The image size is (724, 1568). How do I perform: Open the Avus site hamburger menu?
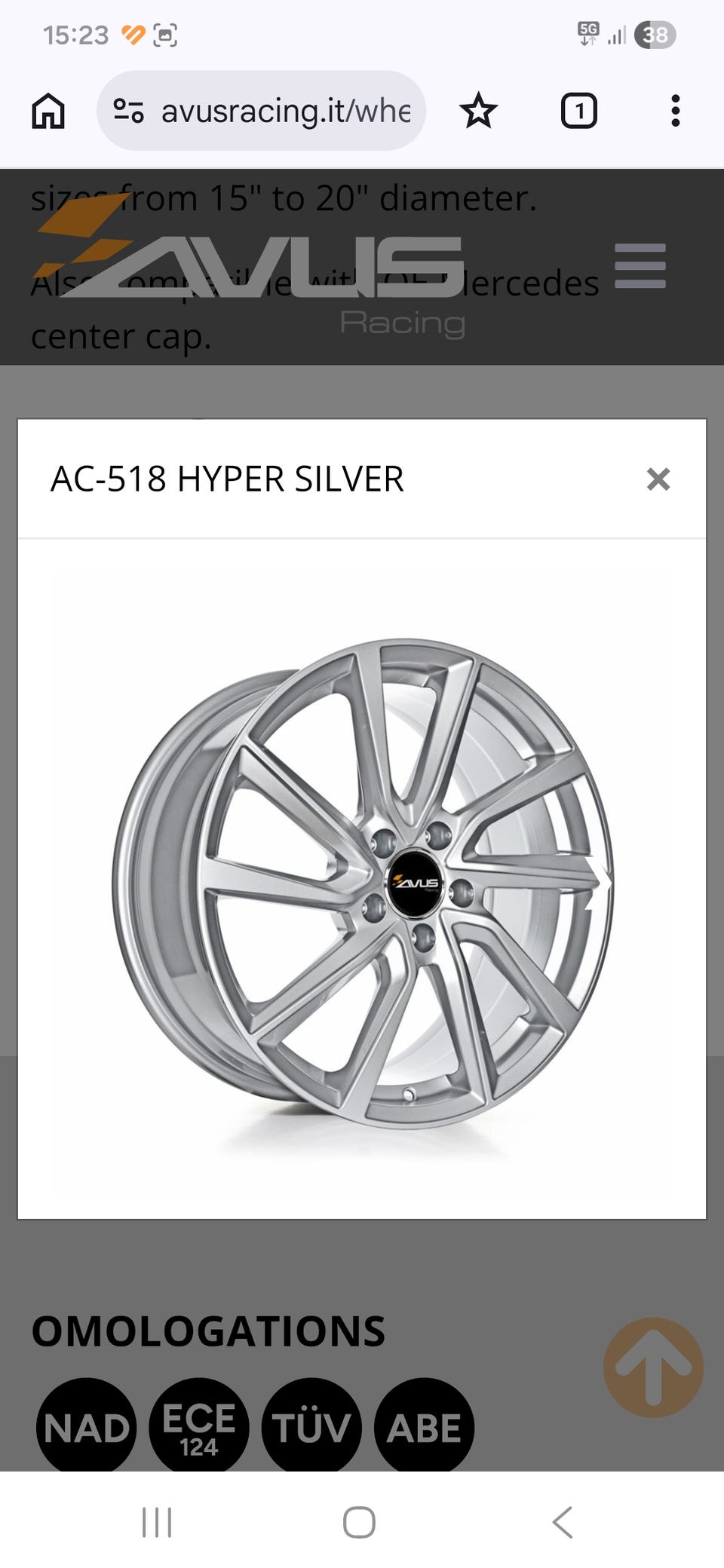point(640,265)
